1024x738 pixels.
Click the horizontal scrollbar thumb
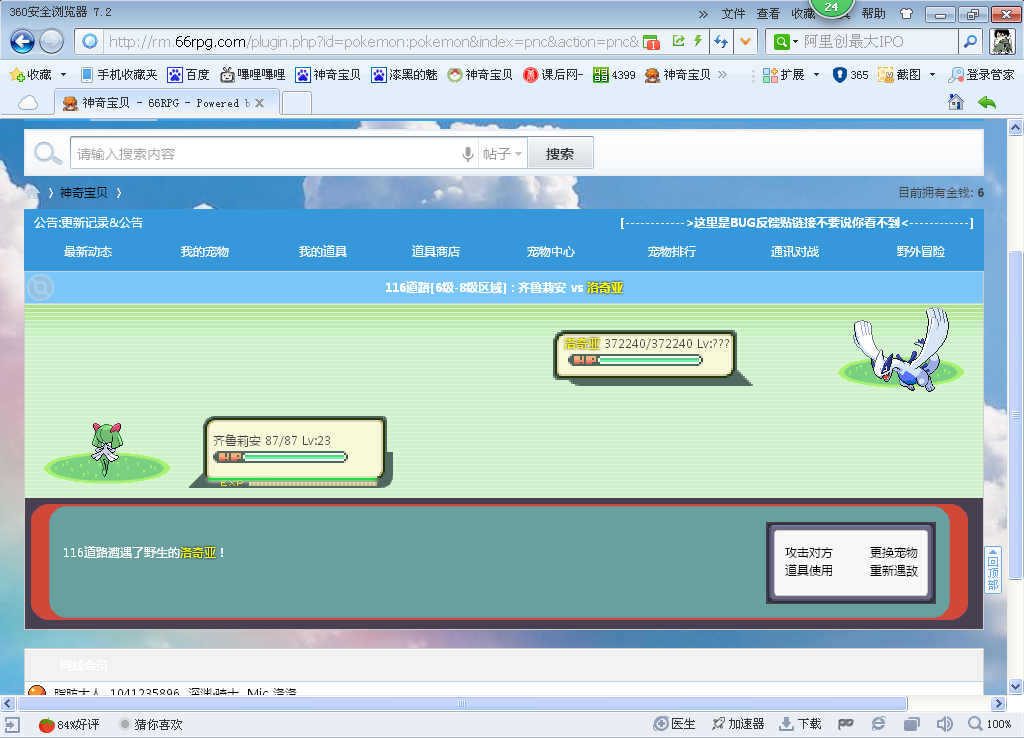pyautogui.click(x=462, y=703)
